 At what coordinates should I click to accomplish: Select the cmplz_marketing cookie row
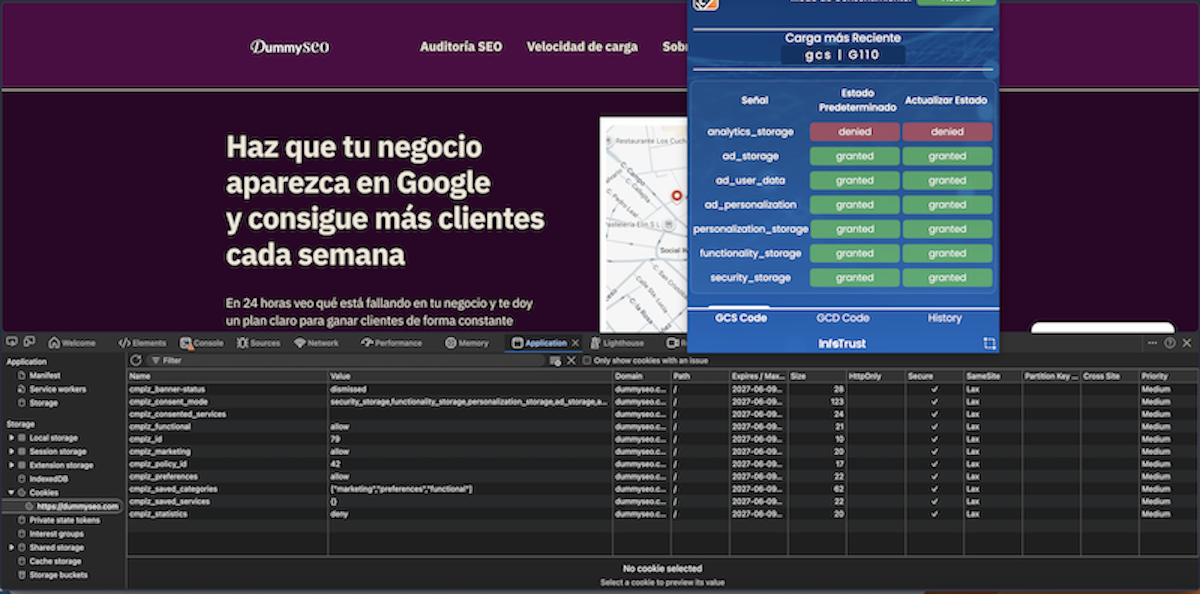662,451
